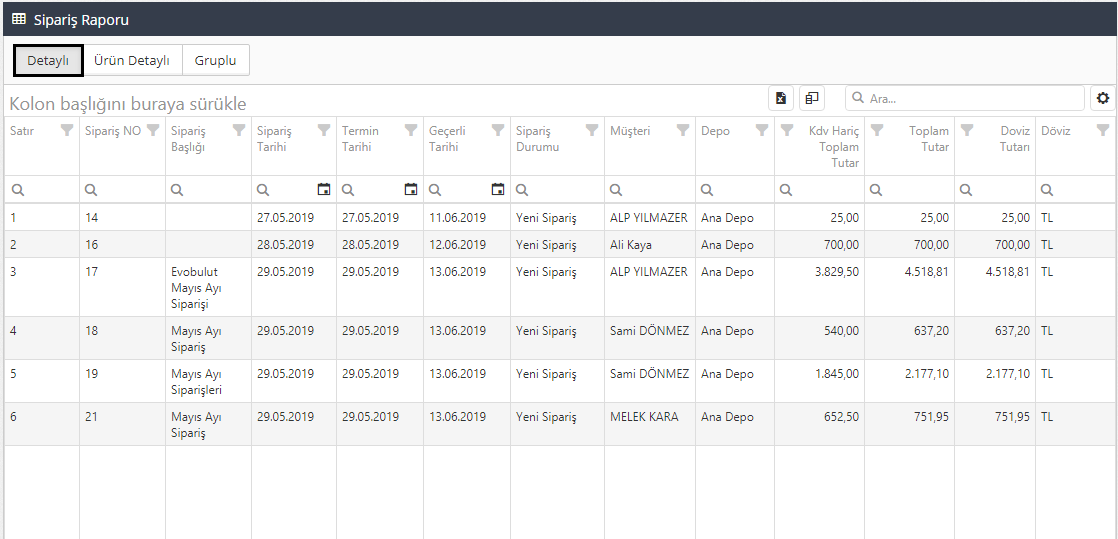The image size is (1118, 539).
Task: Click the Ara search field
Action: point(970,98)
